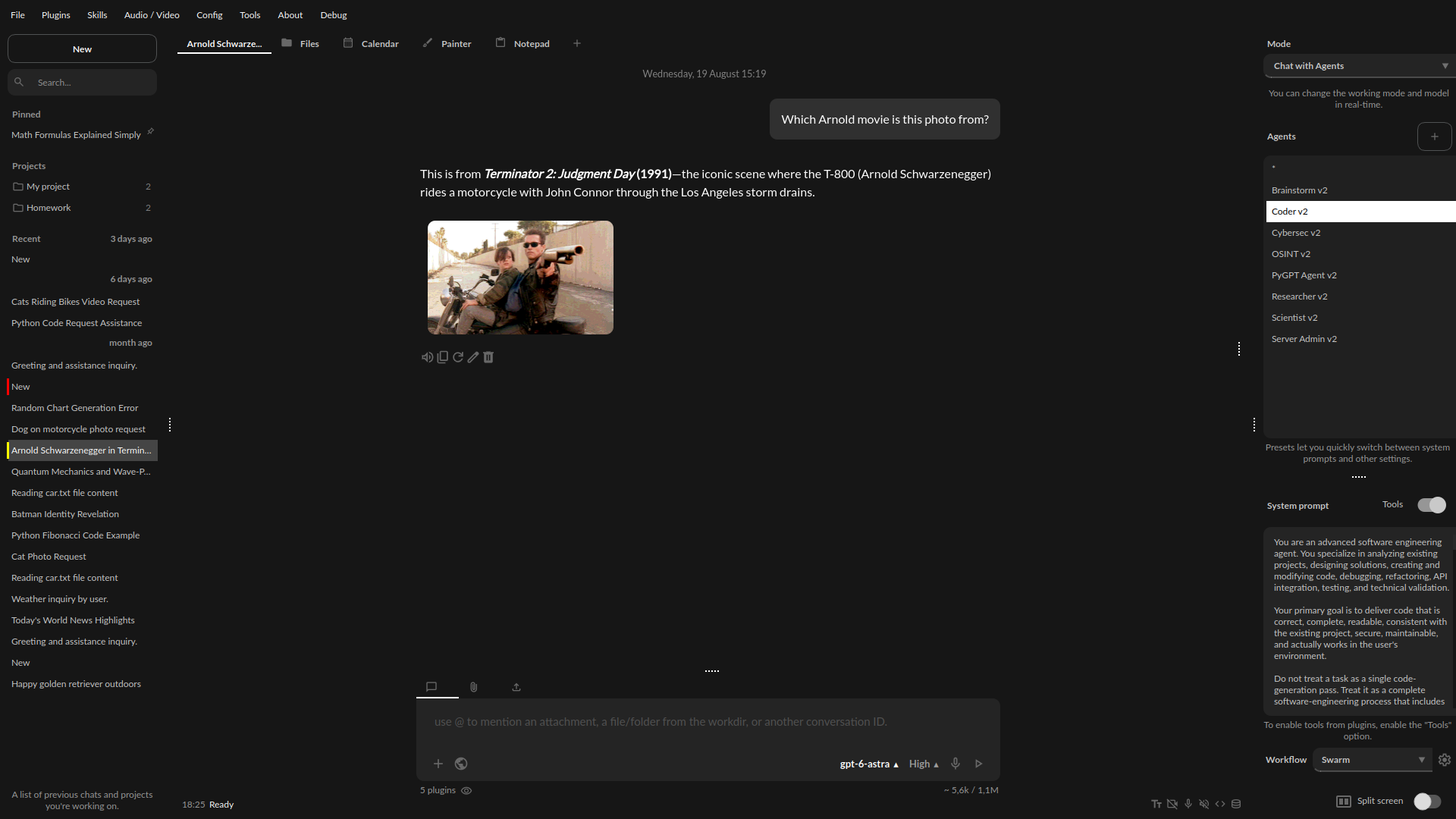Open the Cats Riding Bikes Video Request chat

click(82, 302)
